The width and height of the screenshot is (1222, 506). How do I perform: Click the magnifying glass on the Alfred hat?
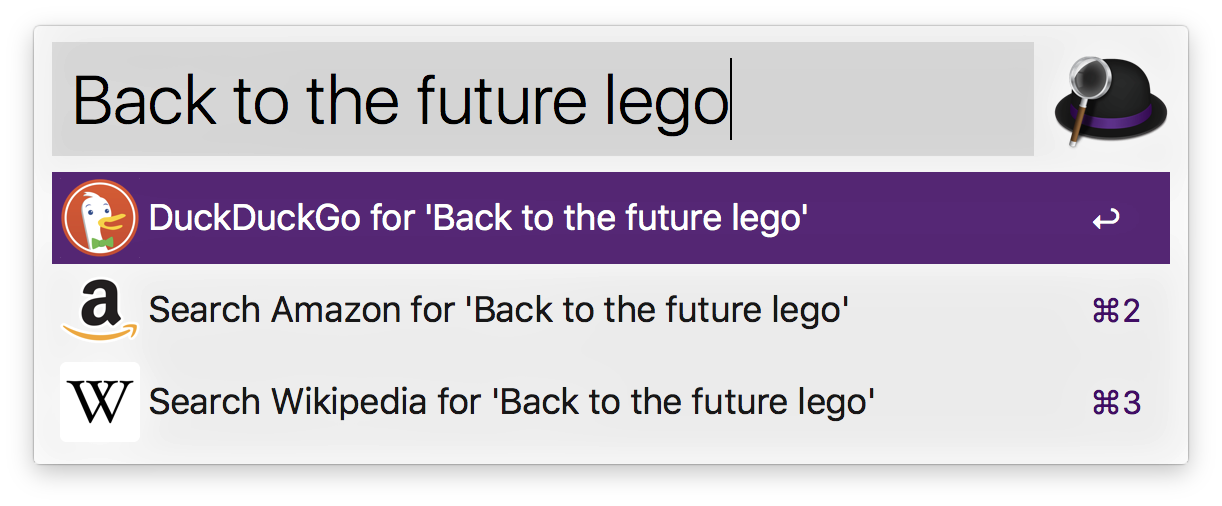(1084, 88)
